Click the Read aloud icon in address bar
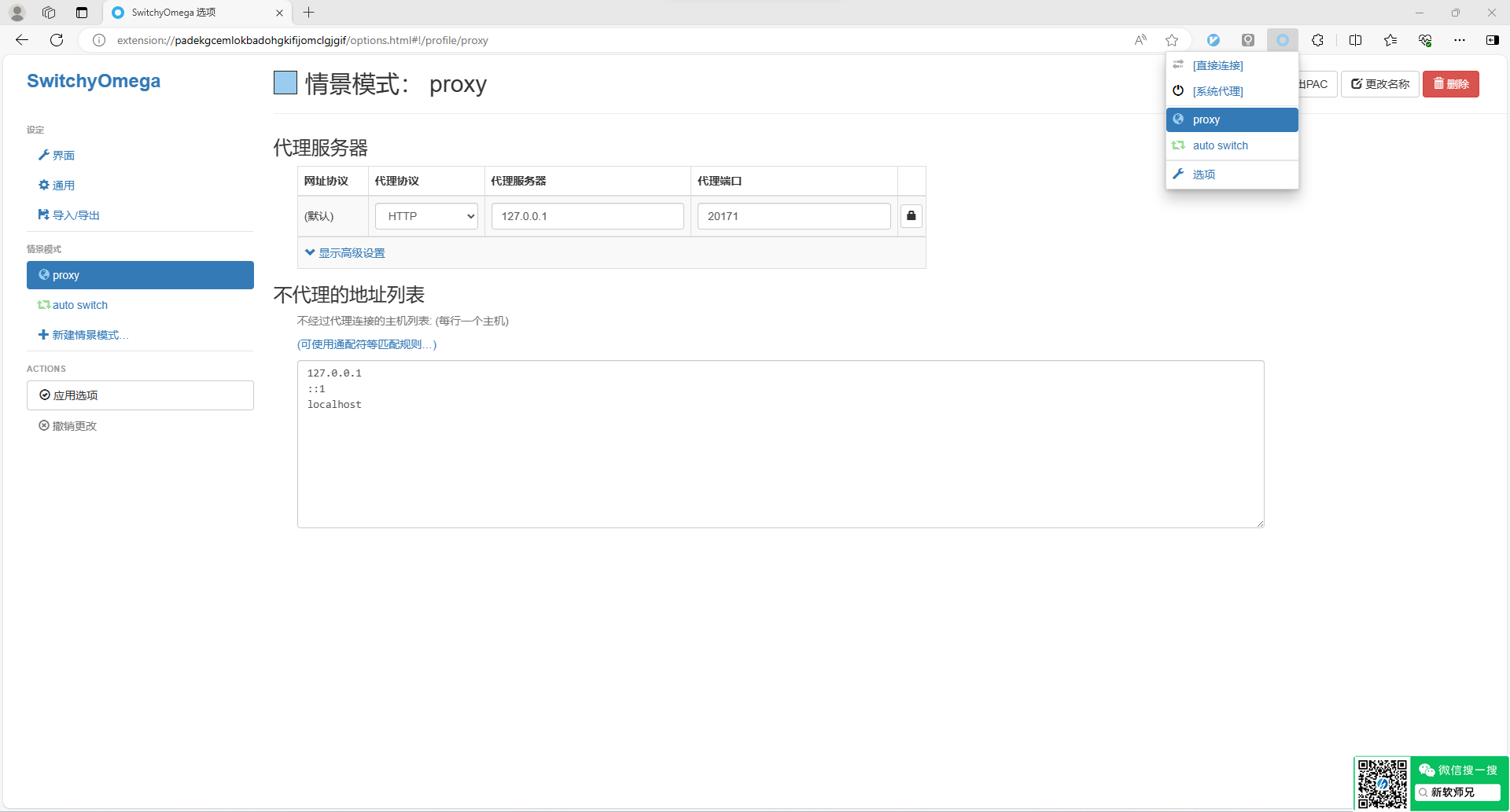This screenshot has height=812, width=1510. click(x=1140, y=40)
